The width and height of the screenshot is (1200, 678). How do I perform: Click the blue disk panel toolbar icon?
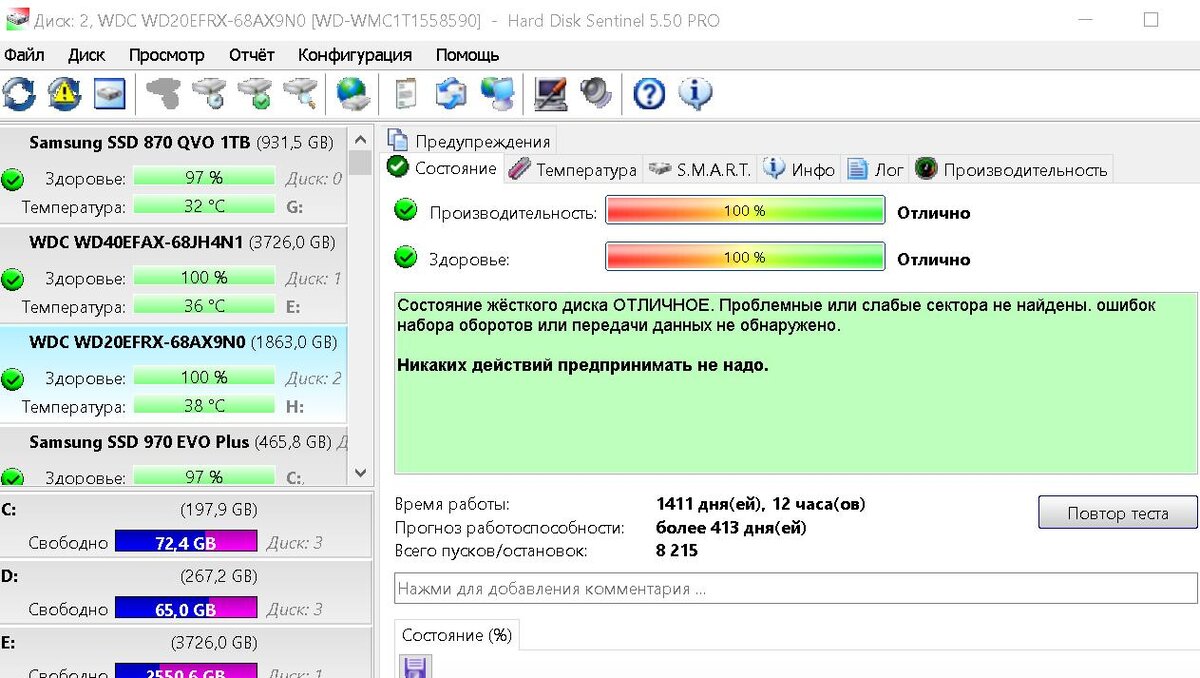click(110, 94)
